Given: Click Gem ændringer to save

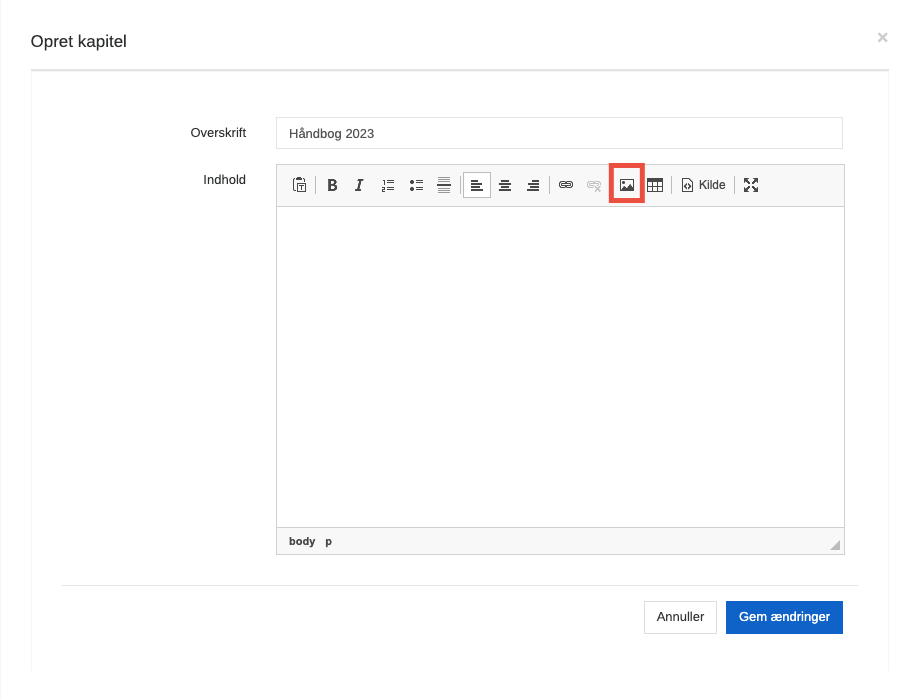Looking at the screenshot, I should (784, 617).
